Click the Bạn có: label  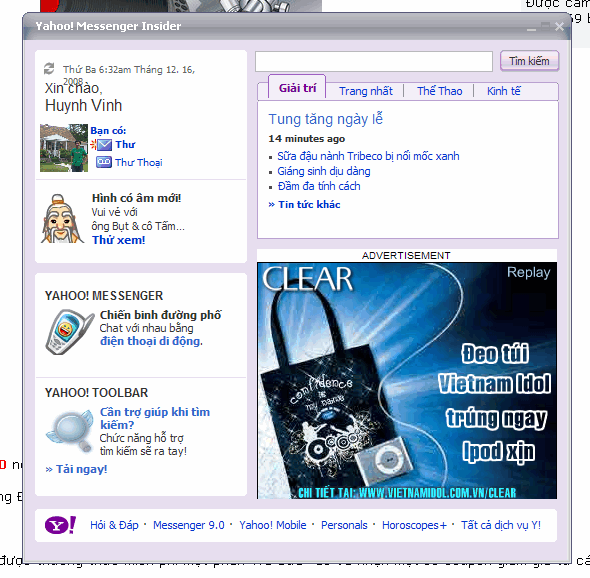click(108, 131)
